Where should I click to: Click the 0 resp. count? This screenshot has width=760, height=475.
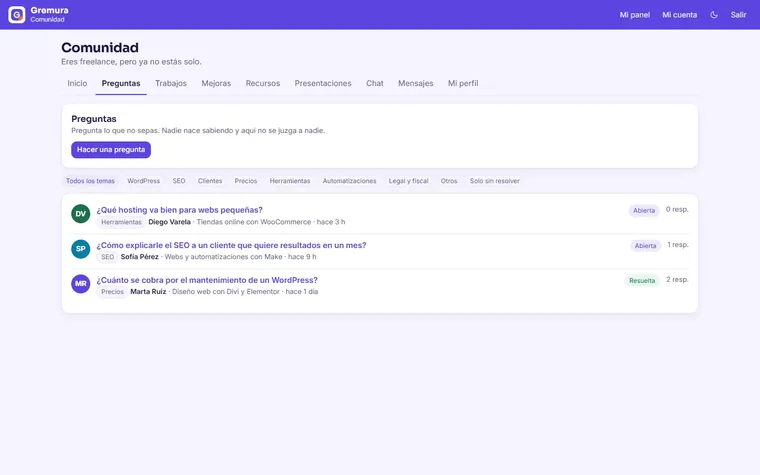point(677,209)
